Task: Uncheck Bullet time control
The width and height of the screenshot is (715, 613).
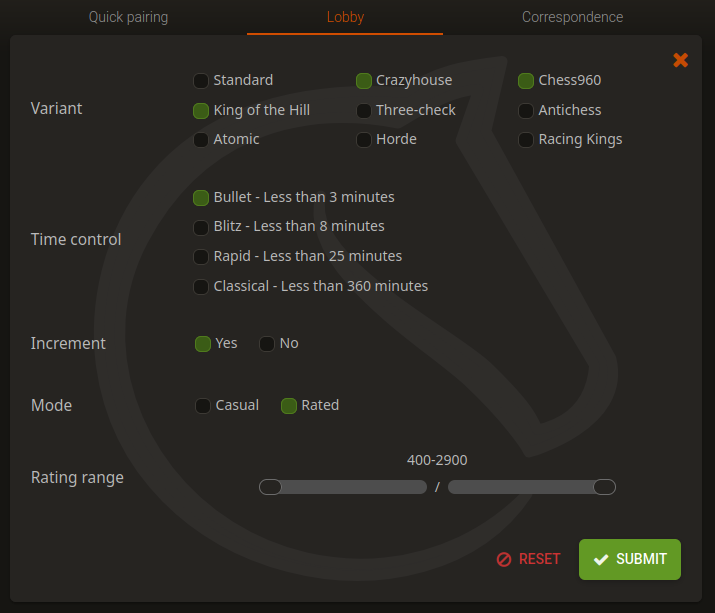Action: point(201,198)
